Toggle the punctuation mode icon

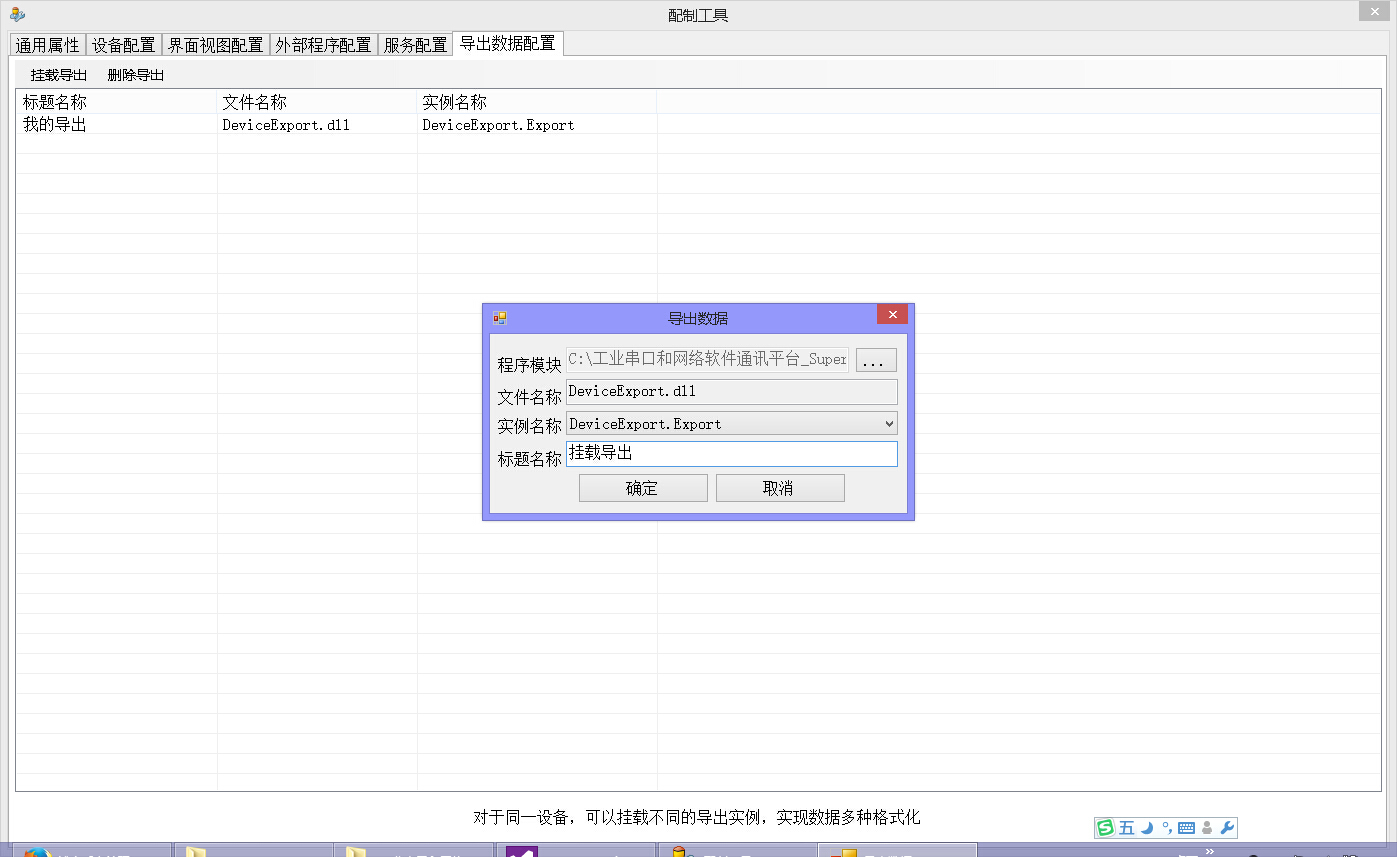pos(1166,828)
